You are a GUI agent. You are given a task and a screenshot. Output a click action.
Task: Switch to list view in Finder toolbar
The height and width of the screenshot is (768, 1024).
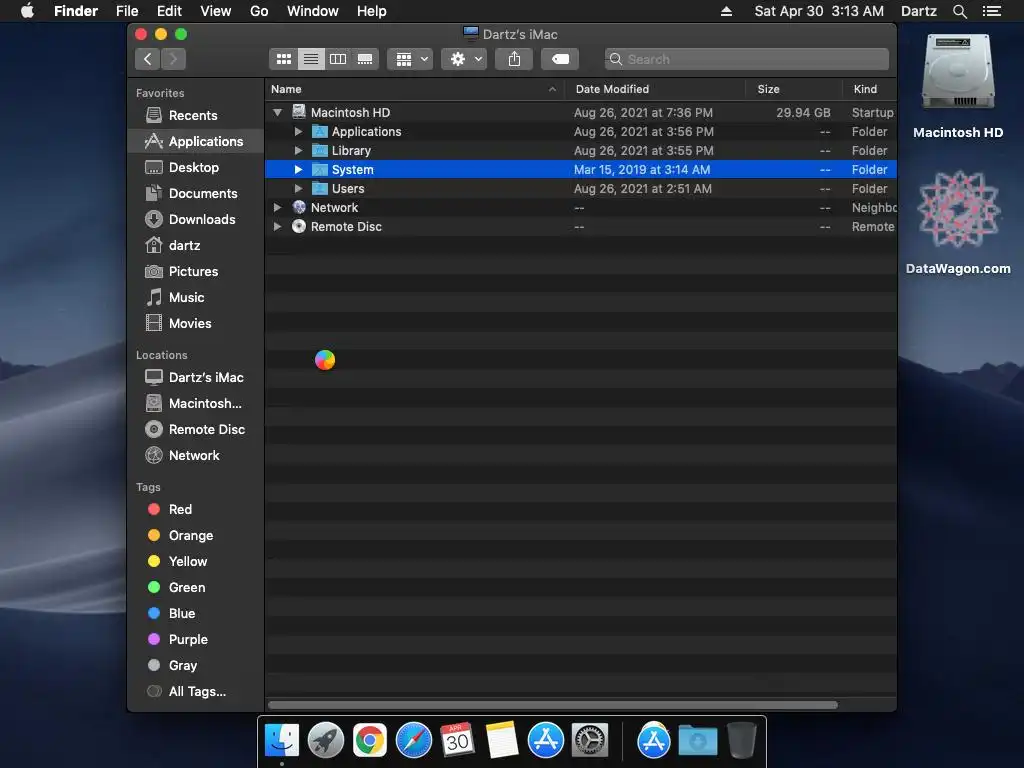pyautogui.click(x=311, y=59)
